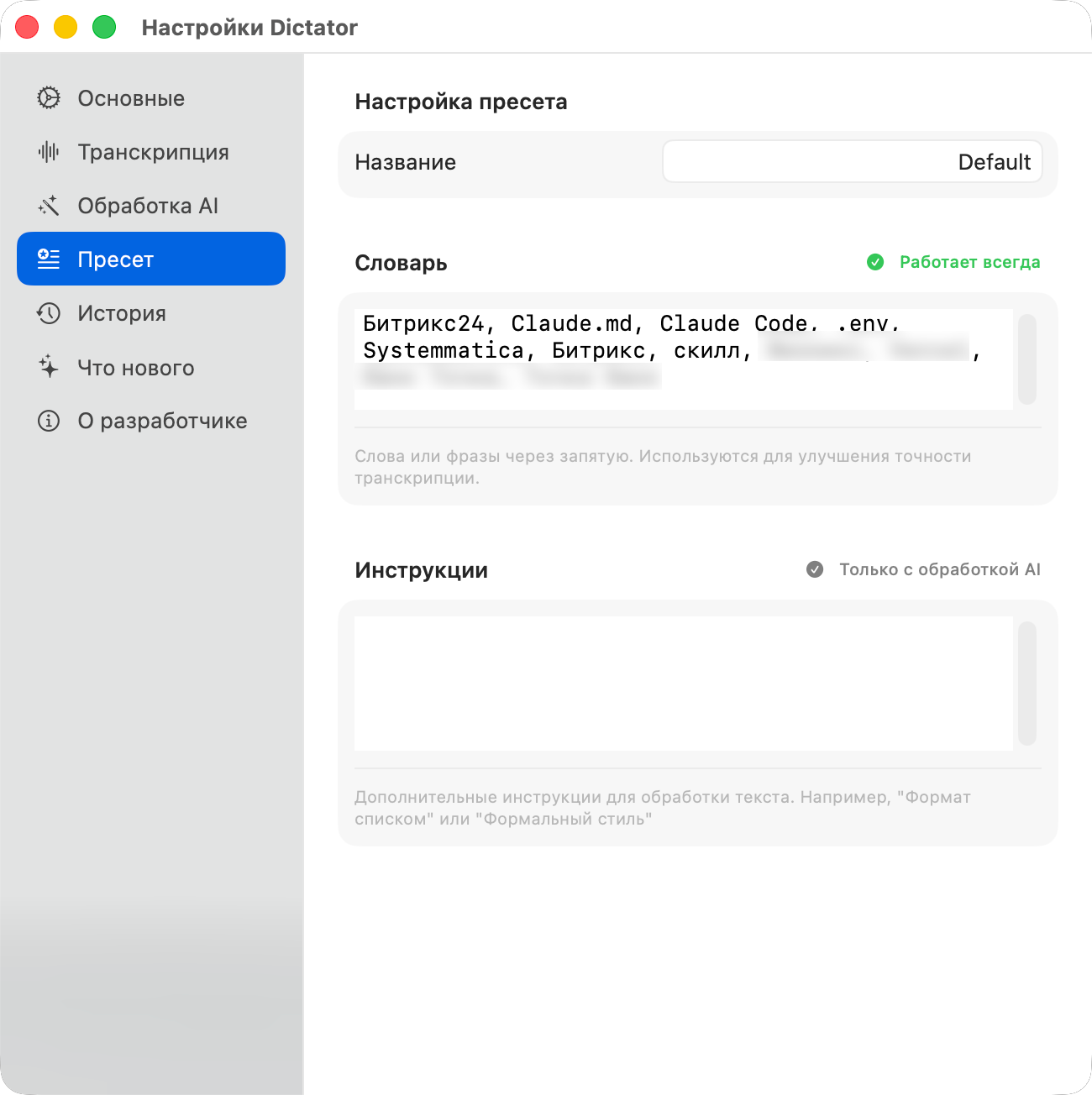Click the sparkles icon for Что нового
Image resolution: width=1092 pixels, height=1095 pixels.
[49, 367]
